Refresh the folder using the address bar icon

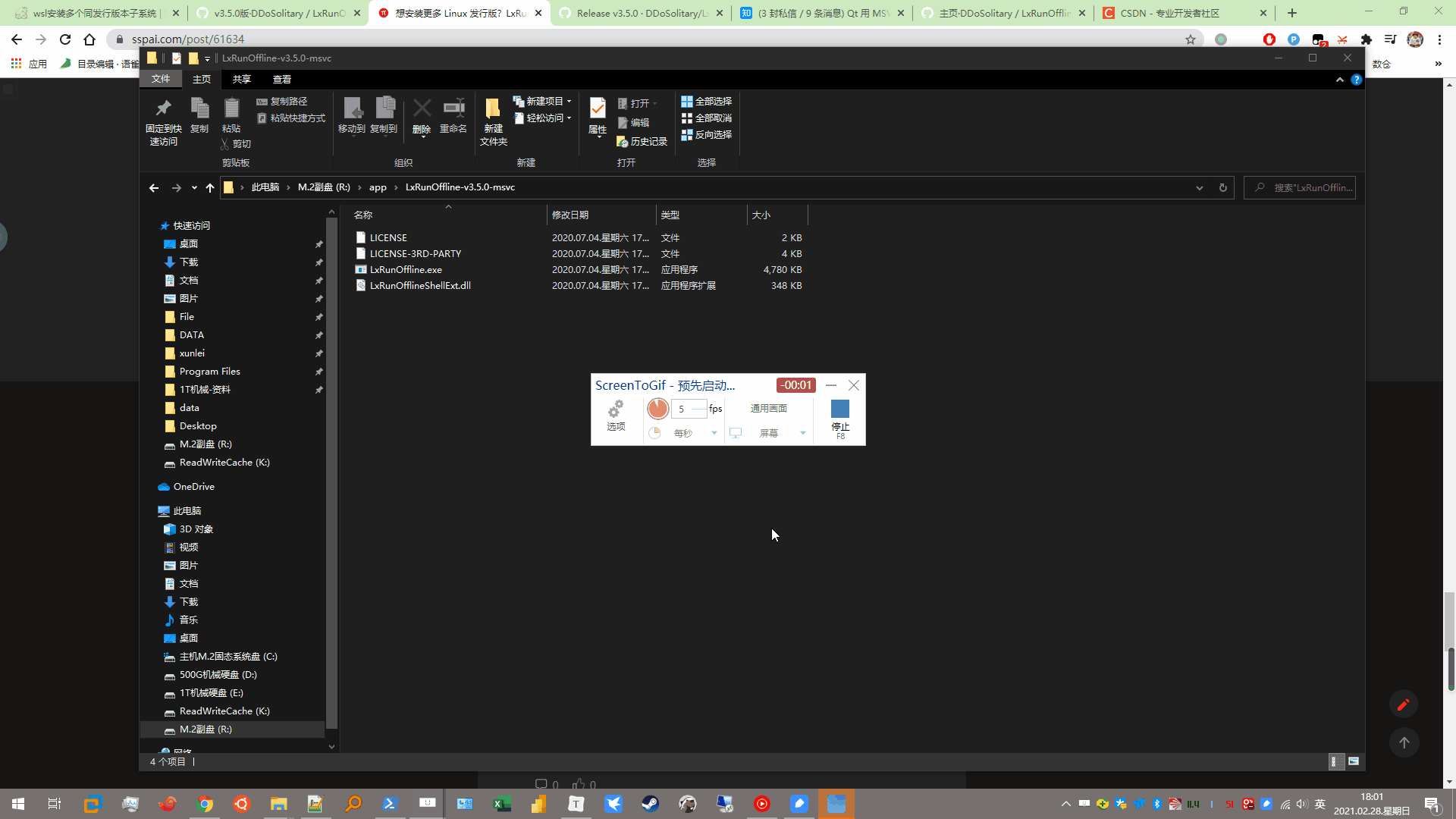tap(1222, 187)
